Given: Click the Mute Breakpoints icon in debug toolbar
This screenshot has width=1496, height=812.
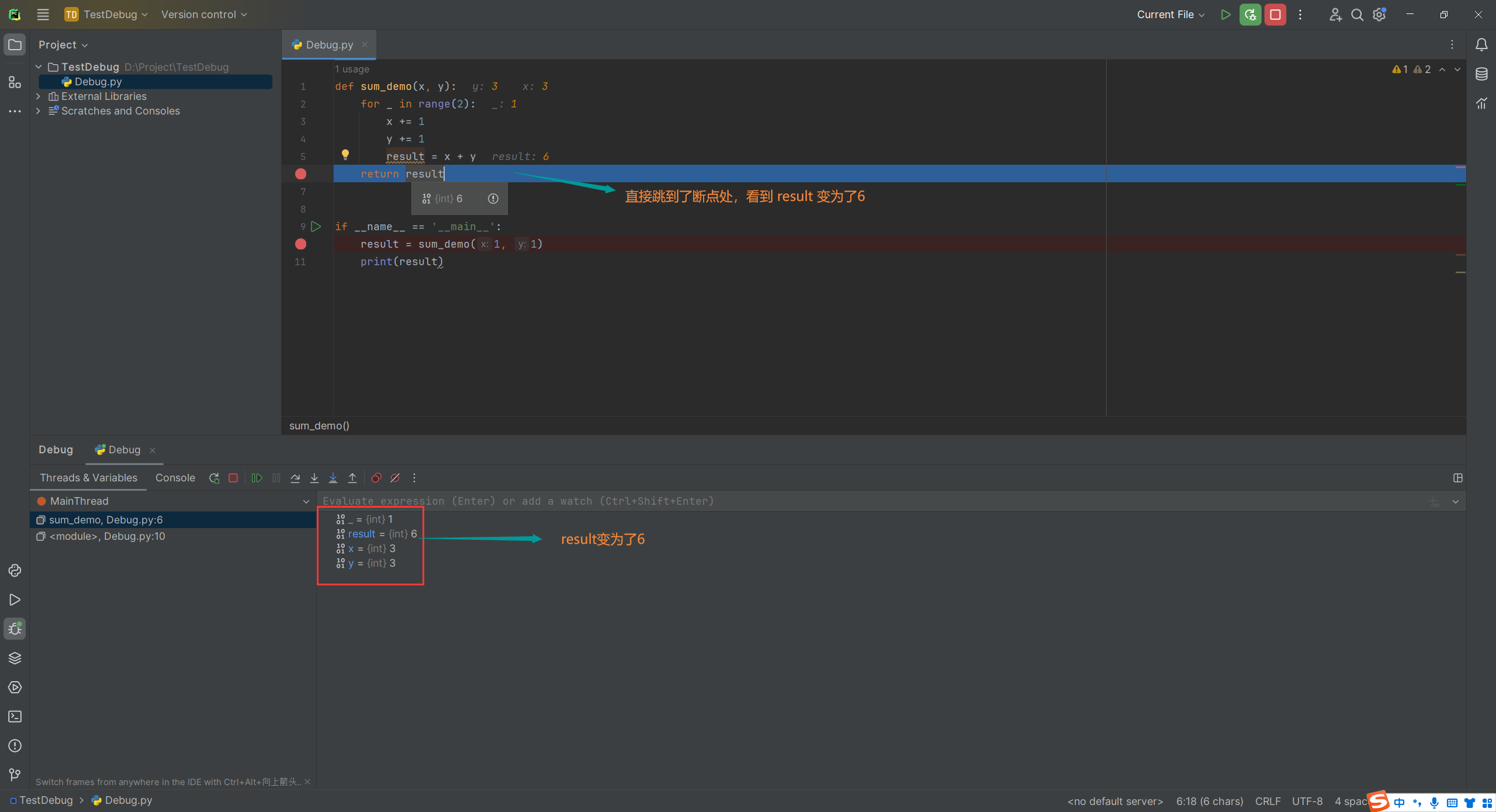Looking at the screenshot, I should click(394, 477).
